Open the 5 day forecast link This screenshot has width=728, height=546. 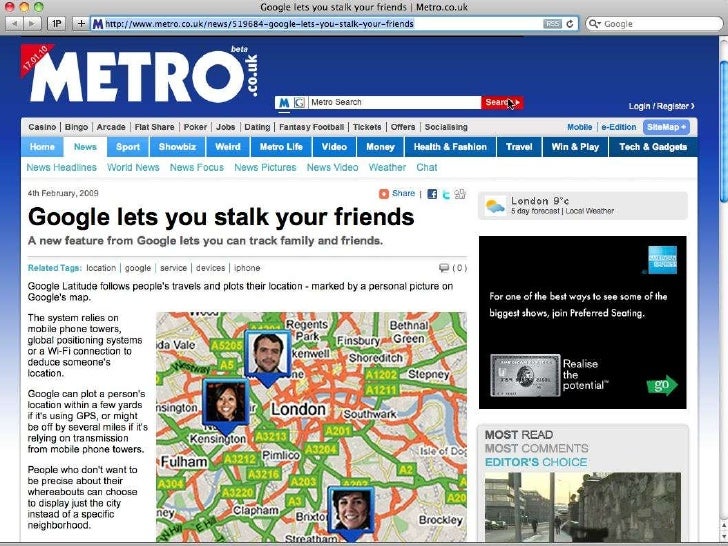(x=535, y=211)
